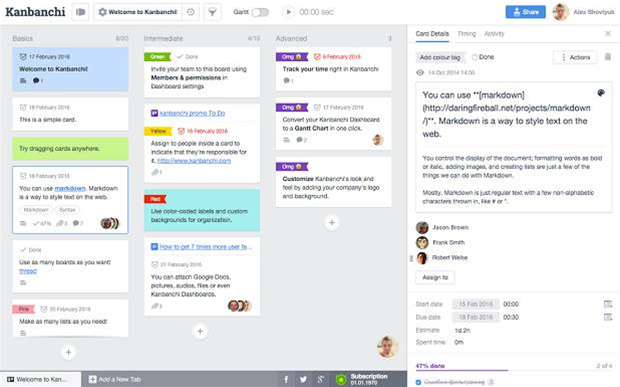
Task: Switch to the Activity tab
Action: pyautogui.click(x=494, y=34)
